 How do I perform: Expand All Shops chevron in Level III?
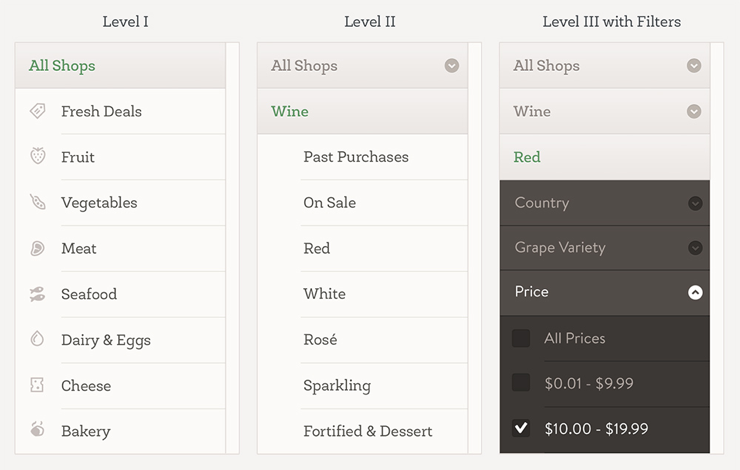694,66
